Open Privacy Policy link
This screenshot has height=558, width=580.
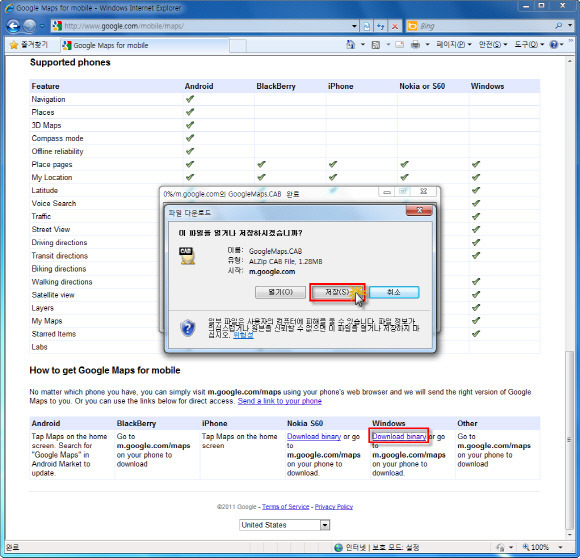pyautogui.click(x=334, y=507)
